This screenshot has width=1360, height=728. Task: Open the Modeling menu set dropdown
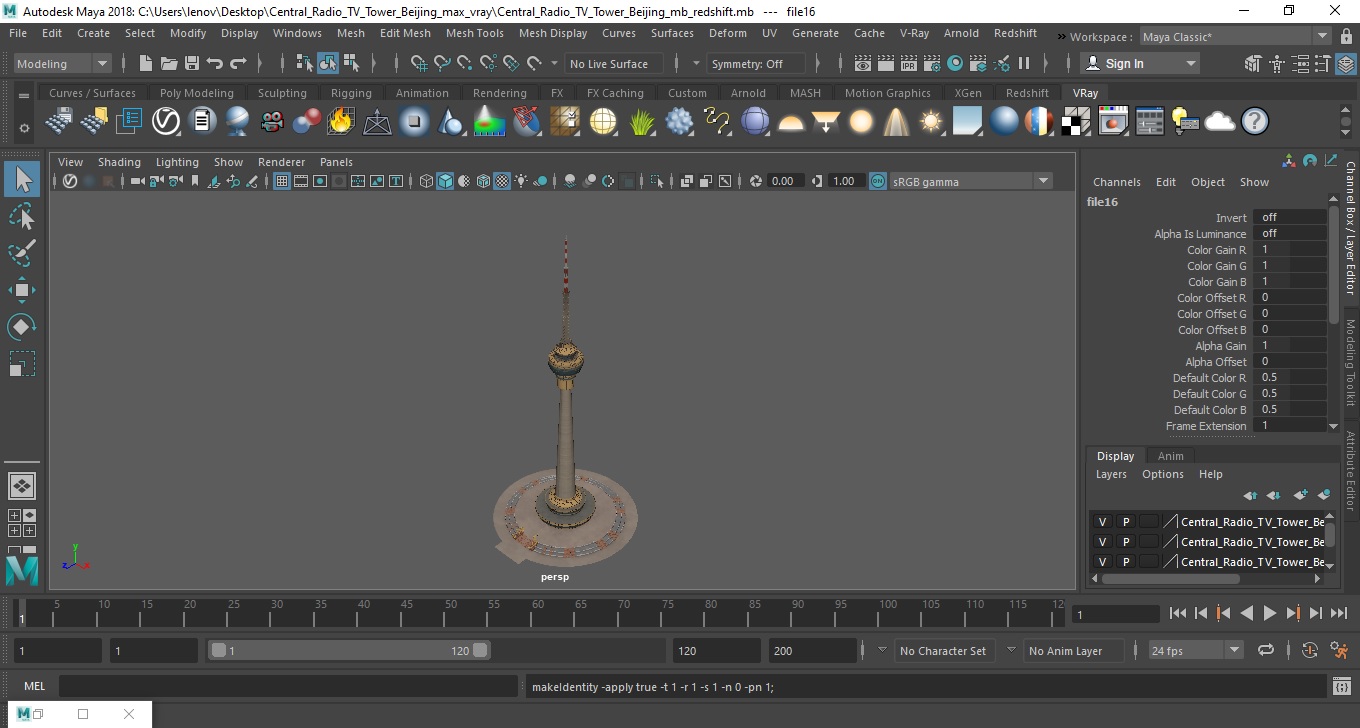click(x=62, y=63)
